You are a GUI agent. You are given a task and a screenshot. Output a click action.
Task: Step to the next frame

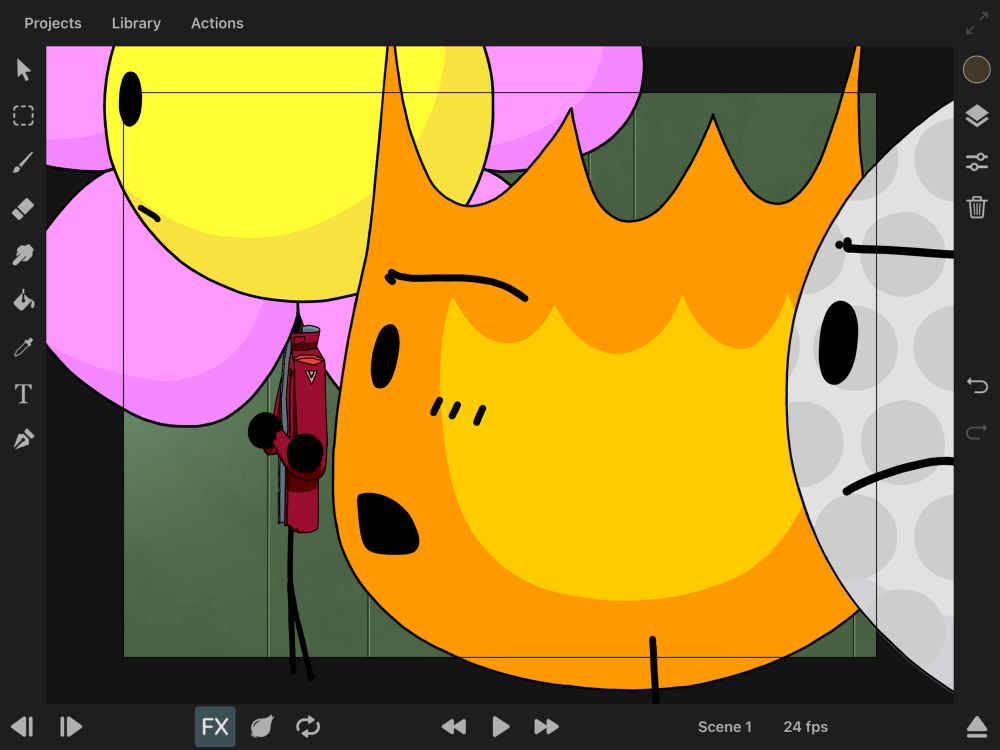(x=70, y=726)
